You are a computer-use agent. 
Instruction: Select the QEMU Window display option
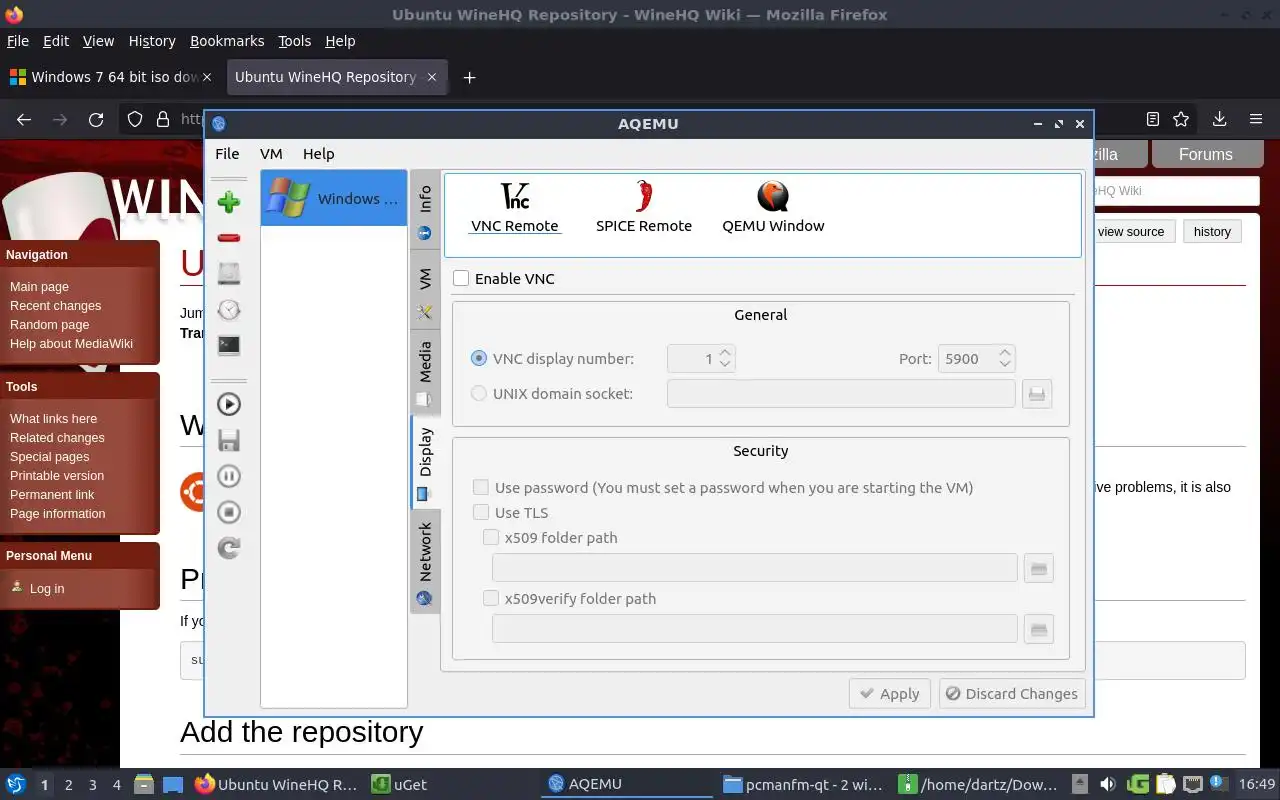773,207
